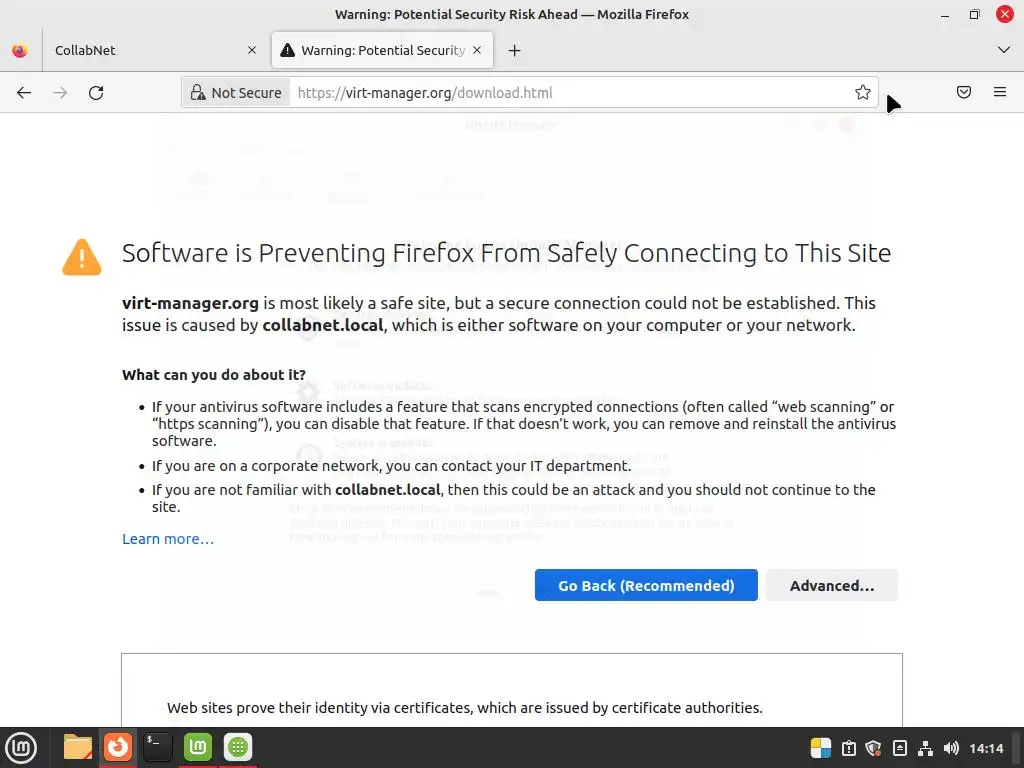1024x768 pixels.
Task: Click the Not Secure lock indicator
Action: (x=236, y=93)
